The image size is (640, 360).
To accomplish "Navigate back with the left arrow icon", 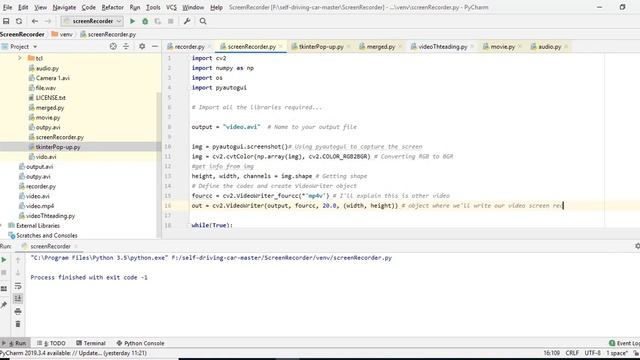I will pyautogui.click(x=35, y=21).
